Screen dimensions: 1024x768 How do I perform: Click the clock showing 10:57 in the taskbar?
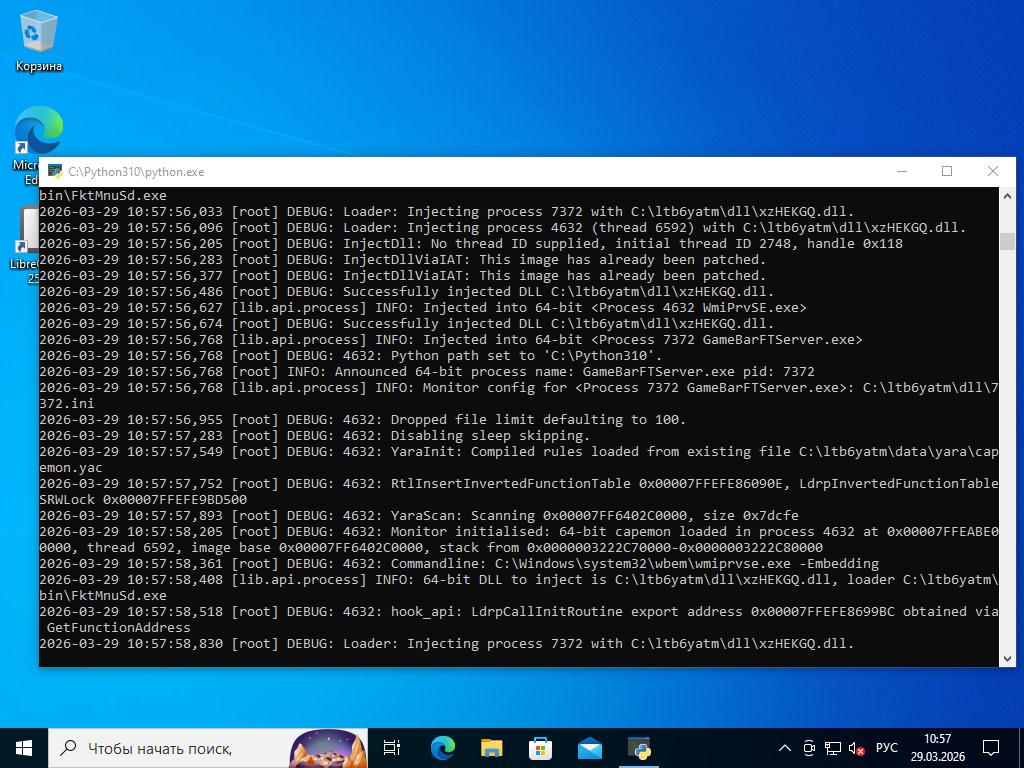click(x=937, y=747)
